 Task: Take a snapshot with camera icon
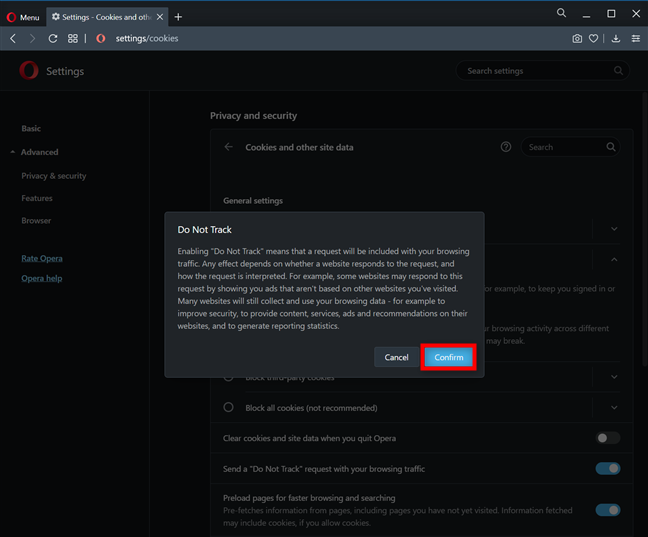[x=577, y=38]
